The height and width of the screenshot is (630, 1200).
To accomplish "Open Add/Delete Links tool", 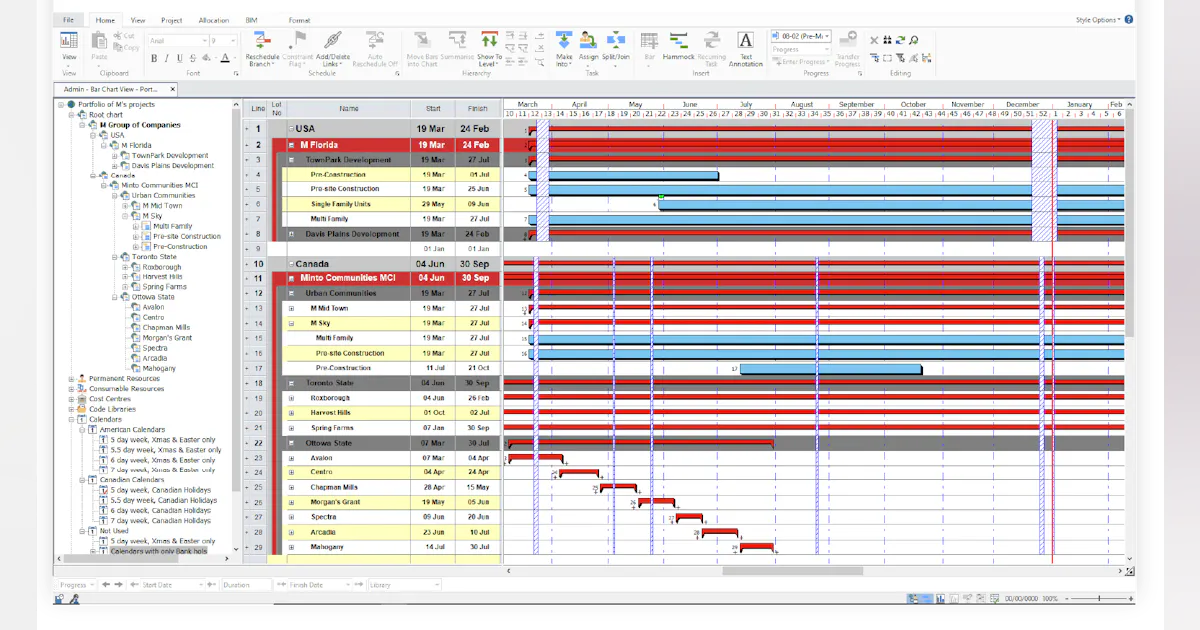I will 333,47.
